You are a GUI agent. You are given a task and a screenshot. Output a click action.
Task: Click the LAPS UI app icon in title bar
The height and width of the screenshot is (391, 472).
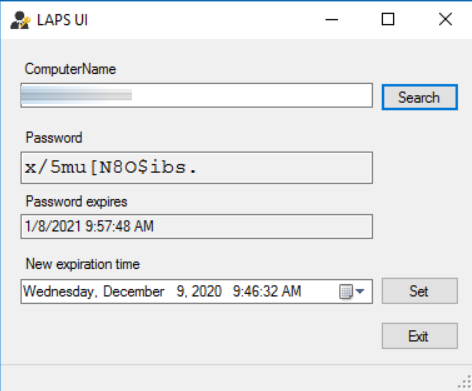(x=20, y=20)
